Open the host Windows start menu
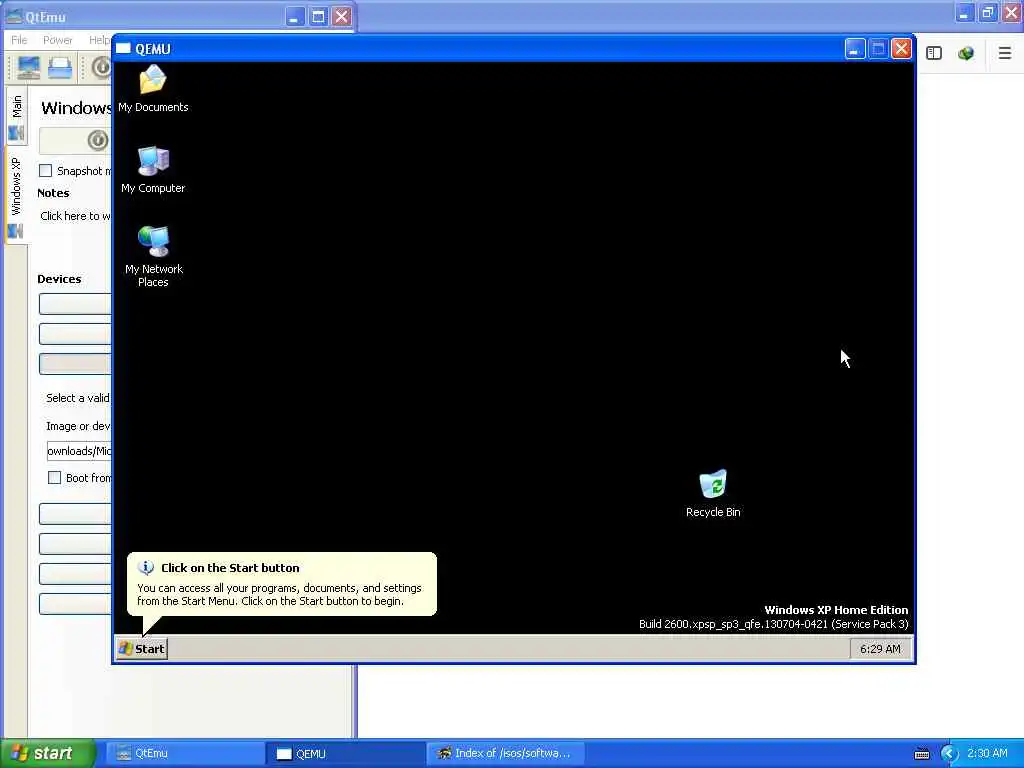This screenshot has height=768, width=1024. 47,753
